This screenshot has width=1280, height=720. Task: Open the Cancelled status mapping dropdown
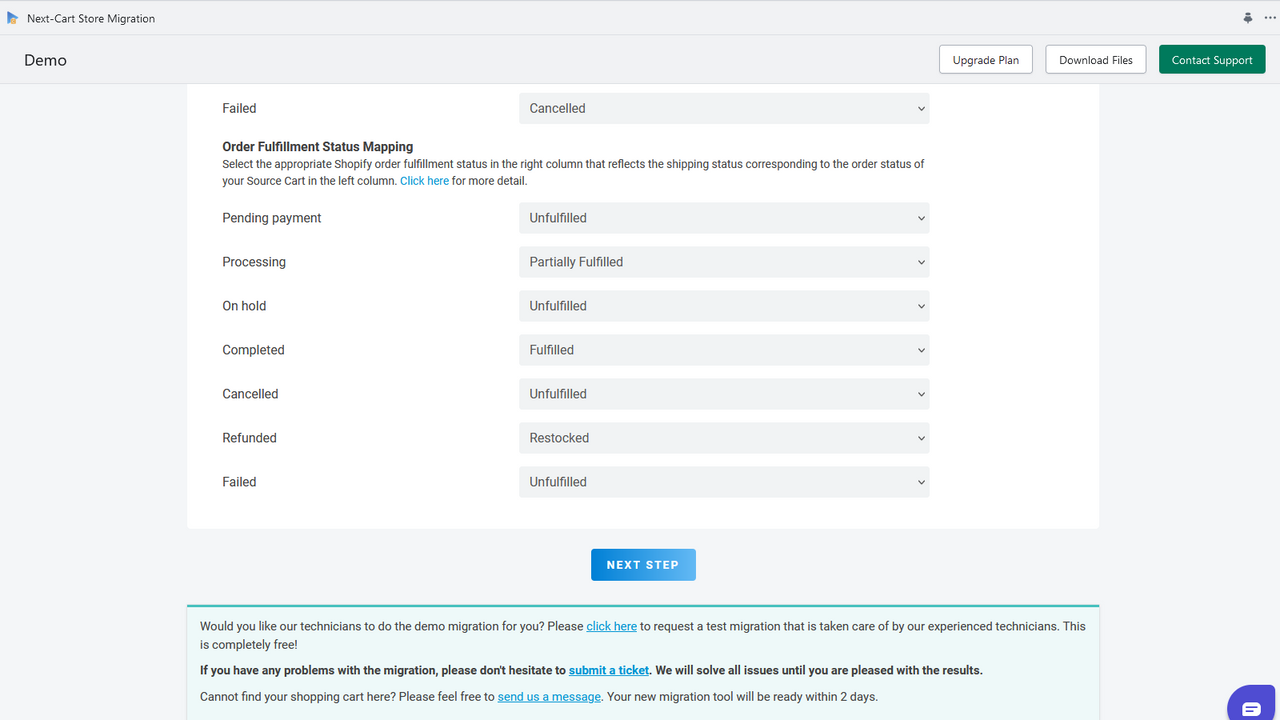click(x=724, y=393)
